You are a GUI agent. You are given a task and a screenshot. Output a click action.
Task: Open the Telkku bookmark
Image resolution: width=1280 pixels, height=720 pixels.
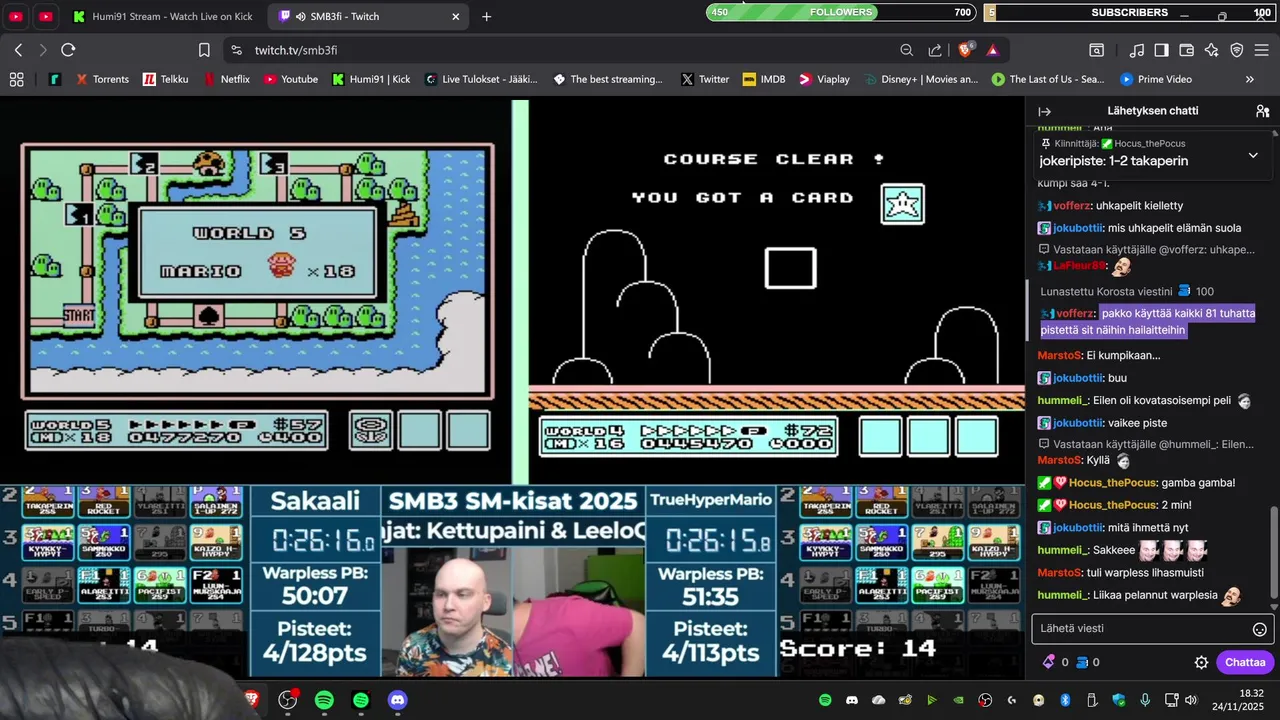[x=165, y=79]
